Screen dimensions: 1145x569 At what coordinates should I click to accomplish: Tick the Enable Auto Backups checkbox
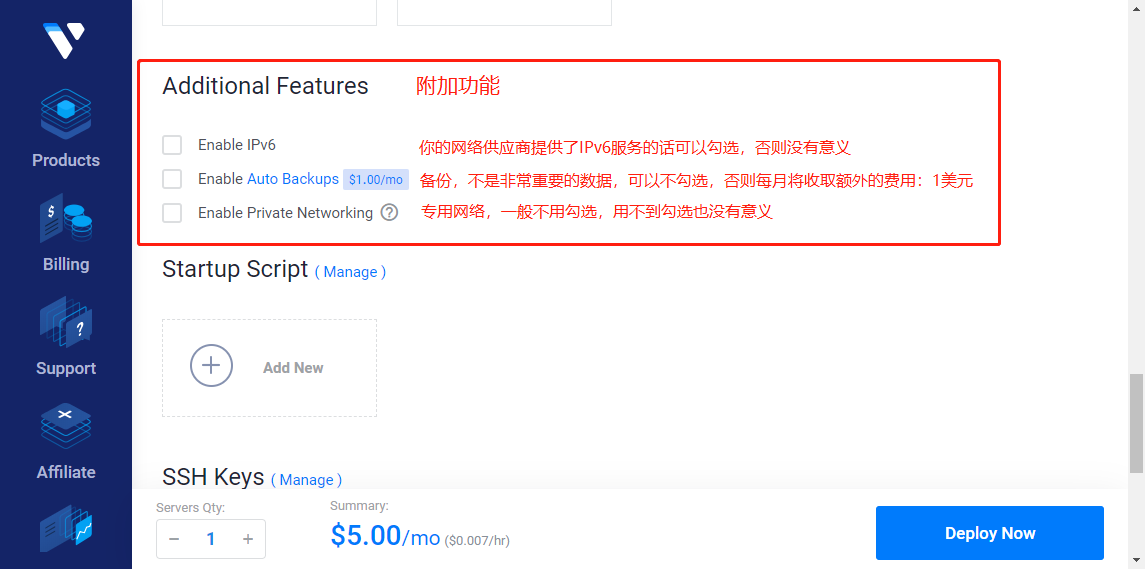(172, 179)
